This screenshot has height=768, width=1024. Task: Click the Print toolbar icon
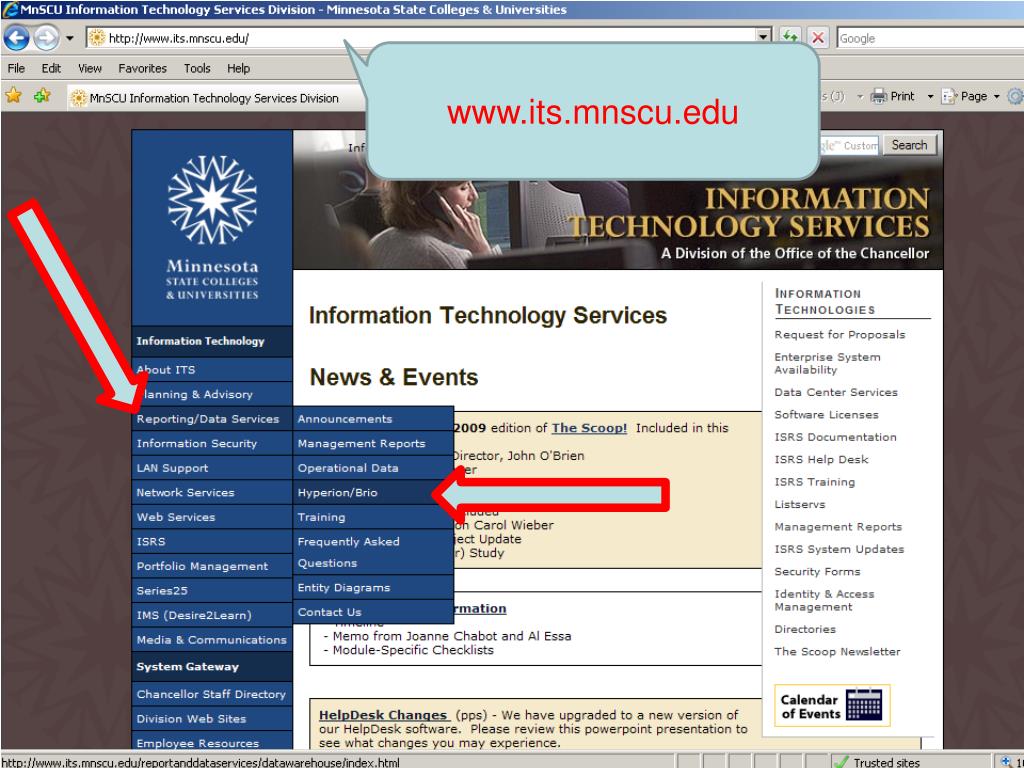893,96
